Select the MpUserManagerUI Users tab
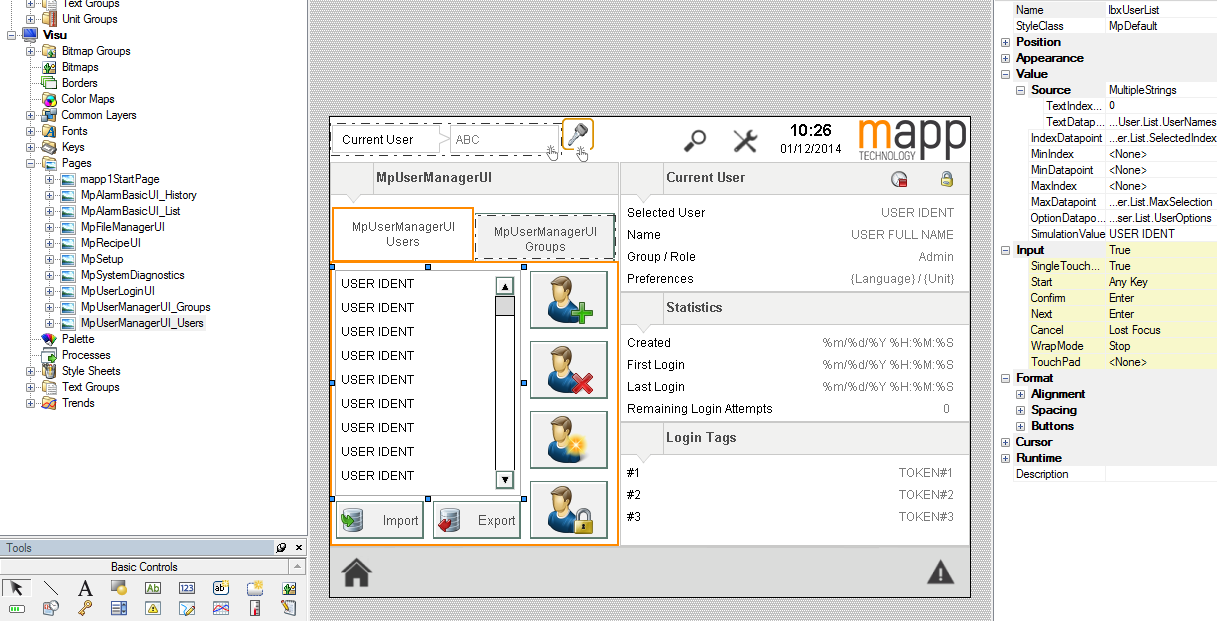Viewport: 1218px width, 621px height. [x=403, y=234]
